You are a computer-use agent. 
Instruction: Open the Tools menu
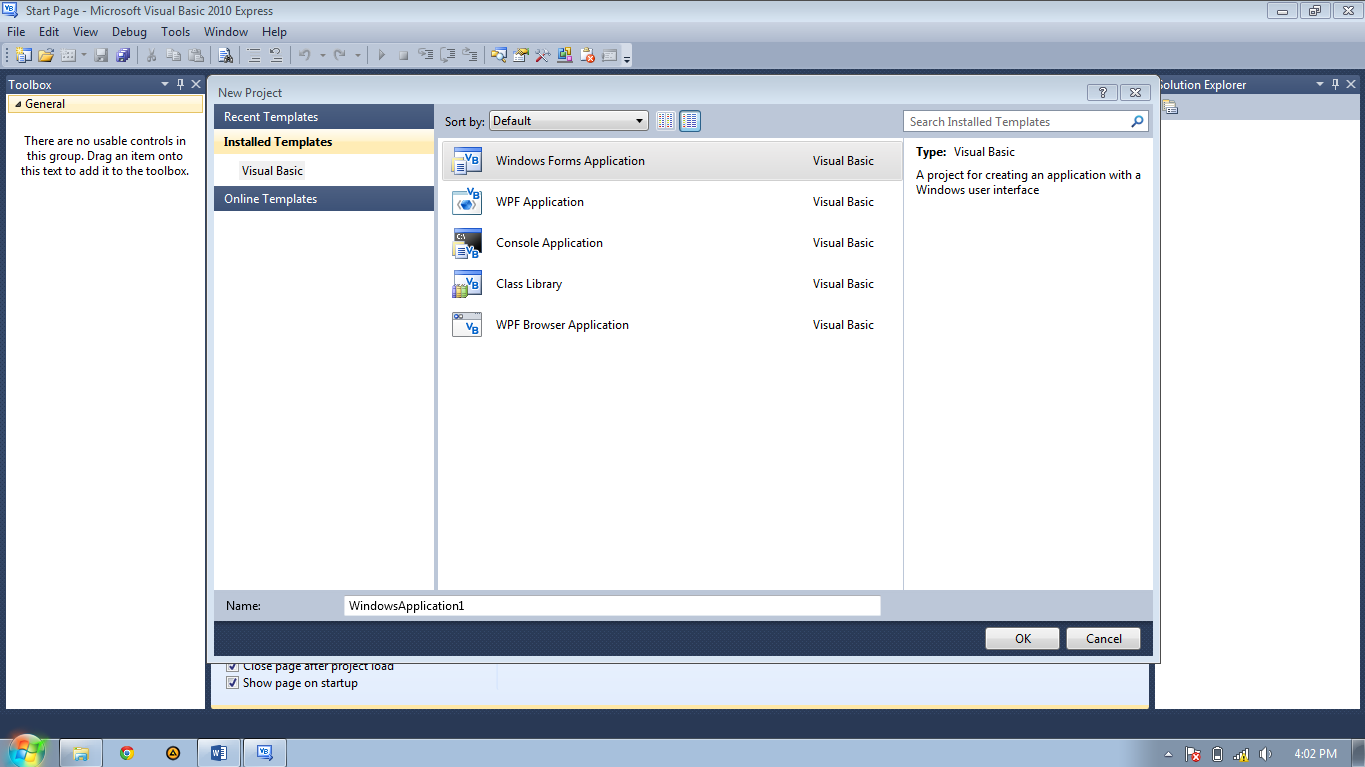coord(175,32)
